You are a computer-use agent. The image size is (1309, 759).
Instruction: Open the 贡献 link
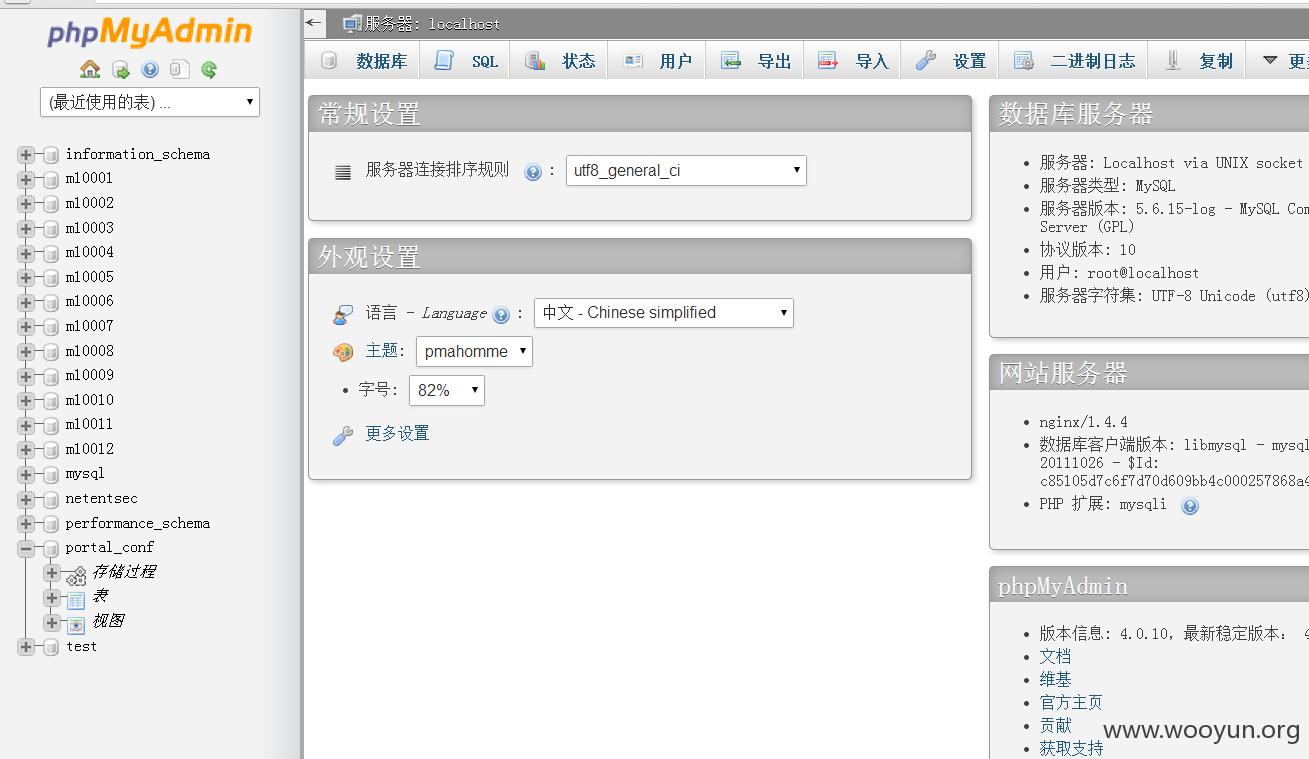point(1055,726)
